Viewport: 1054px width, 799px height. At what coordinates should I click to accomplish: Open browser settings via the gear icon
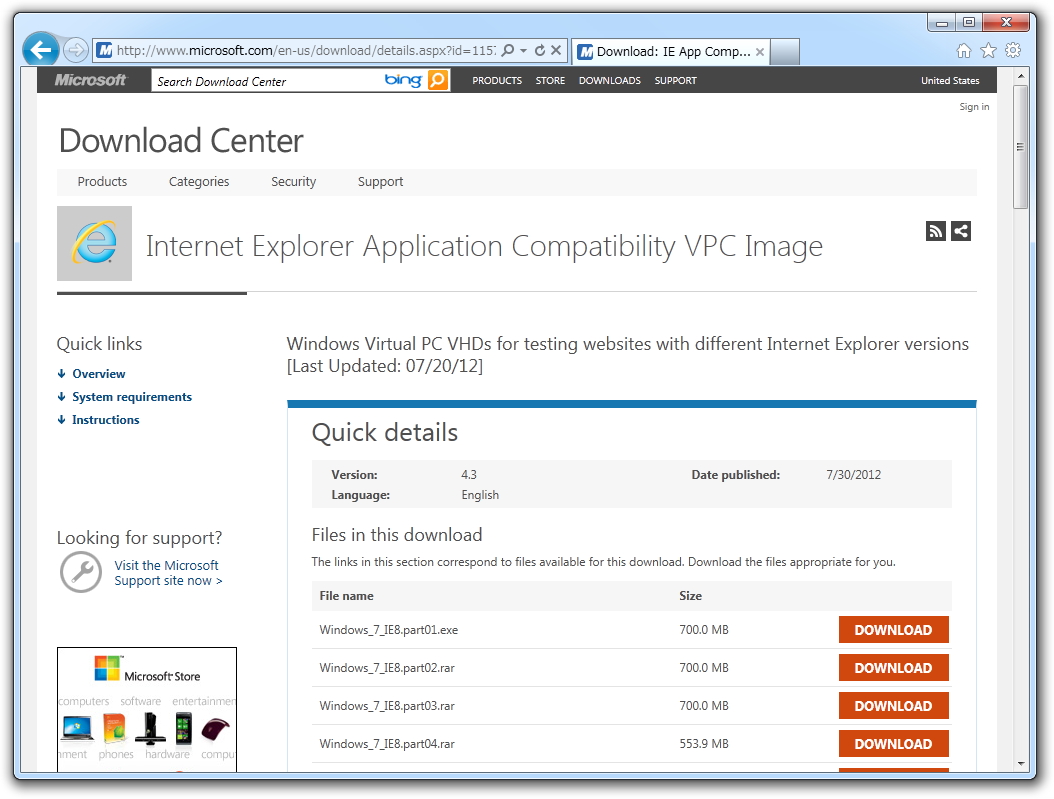pyautogui.click(x=1012, y=50)
